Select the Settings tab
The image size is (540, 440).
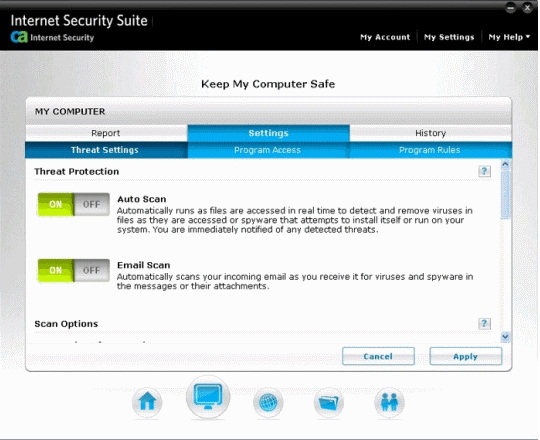[268, 133]
